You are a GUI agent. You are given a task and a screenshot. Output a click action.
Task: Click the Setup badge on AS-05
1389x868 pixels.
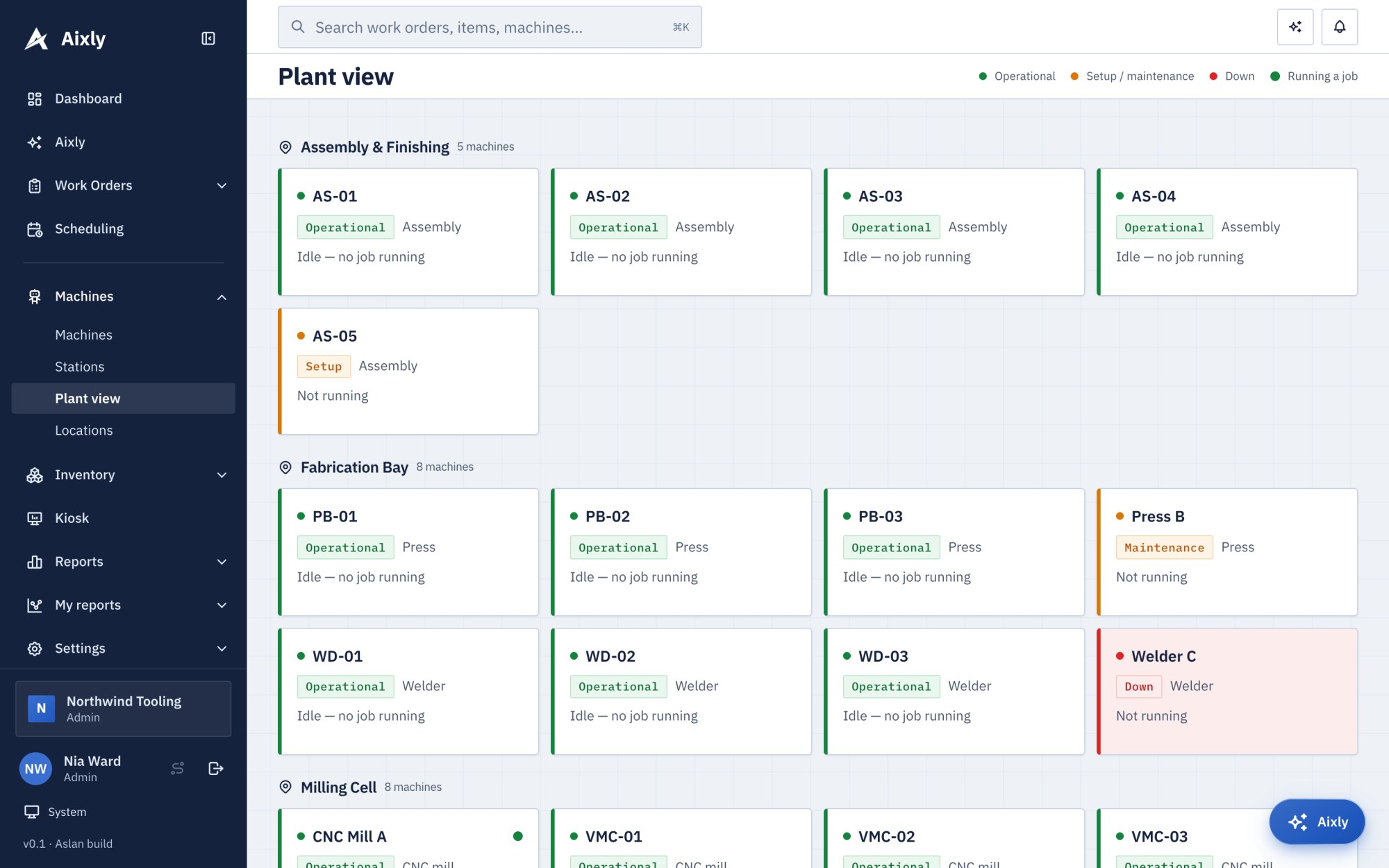[324, 366]
